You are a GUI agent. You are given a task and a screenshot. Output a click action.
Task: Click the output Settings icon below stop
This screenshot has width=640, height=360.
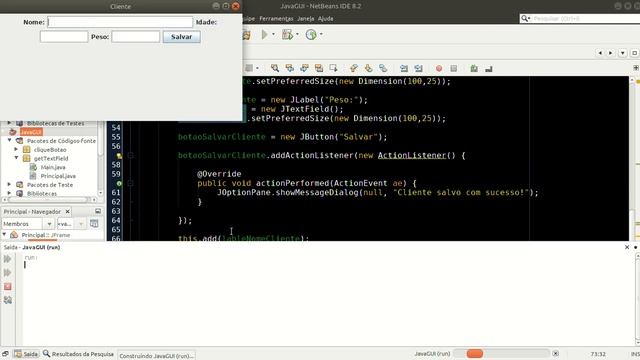[x=7, y=300]
